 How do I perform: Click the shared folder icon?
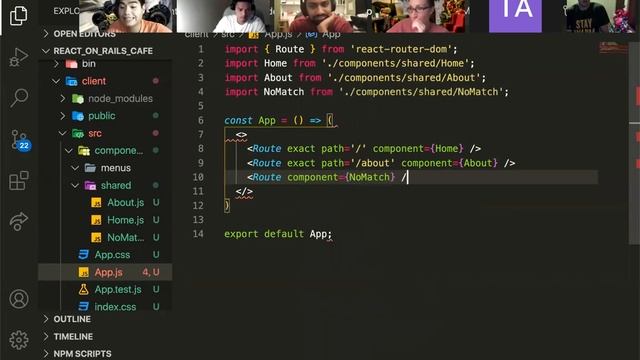click(90, 185)
